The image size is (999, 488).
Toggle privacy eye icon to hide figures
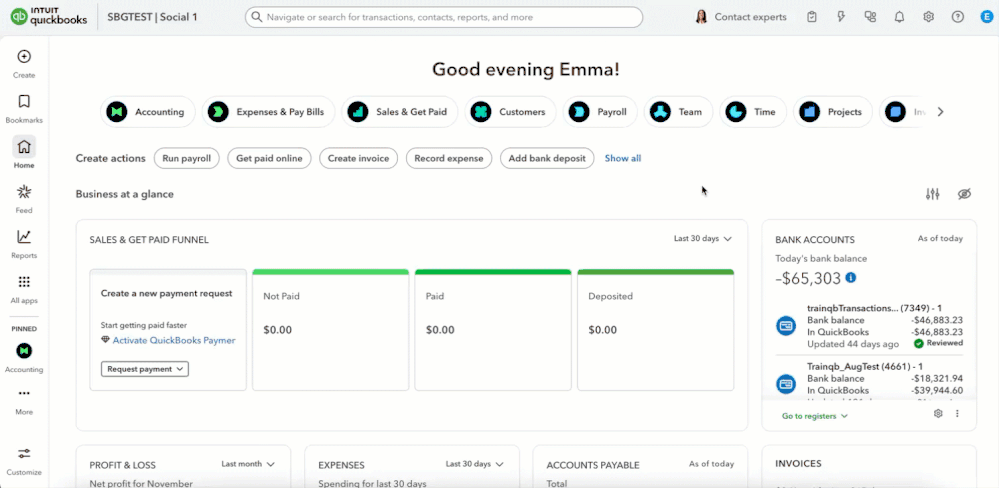pyautogui.click(x=965, y=194)
